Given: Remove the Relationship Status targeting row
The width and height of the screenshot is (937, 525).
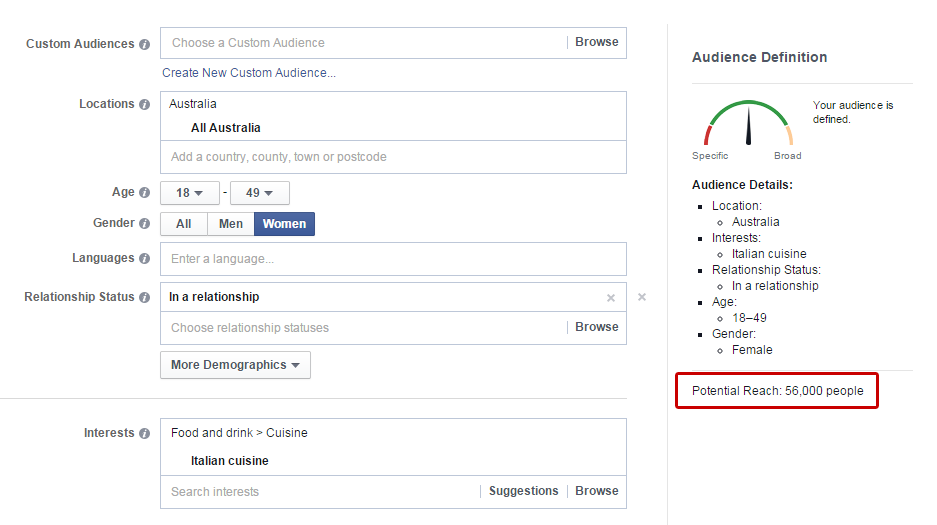Looking at the screenshot, I should click(x=642, y=297).
